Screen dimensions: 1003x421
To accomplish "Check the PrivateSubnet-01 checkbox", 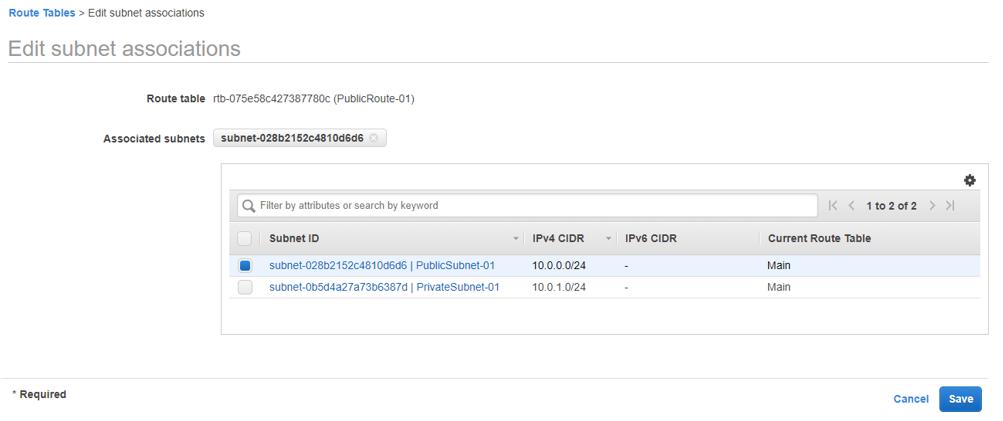I will tap(245, 288).
